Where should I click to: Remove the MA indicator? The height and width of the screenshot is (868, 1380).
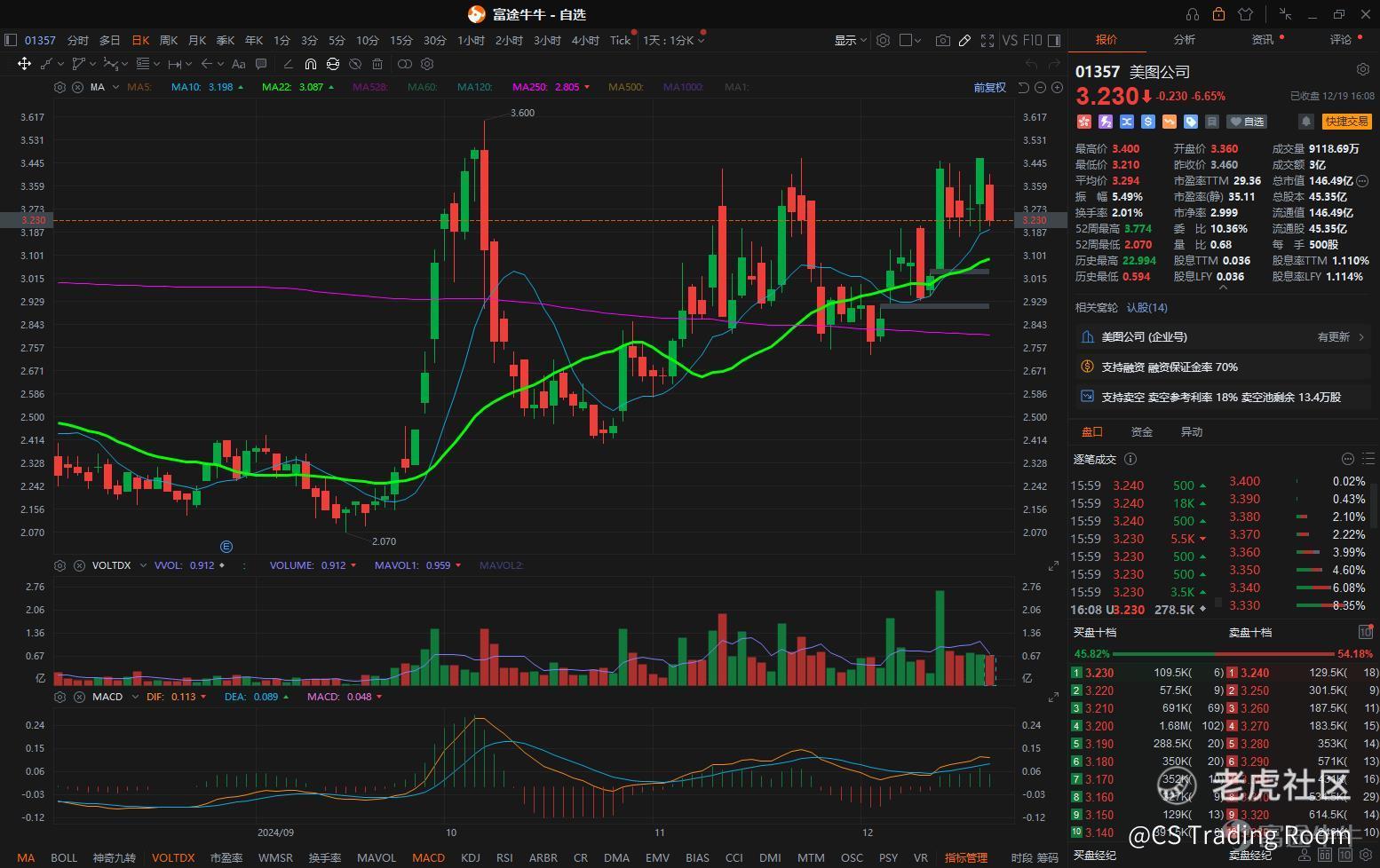tap(77, 87)
